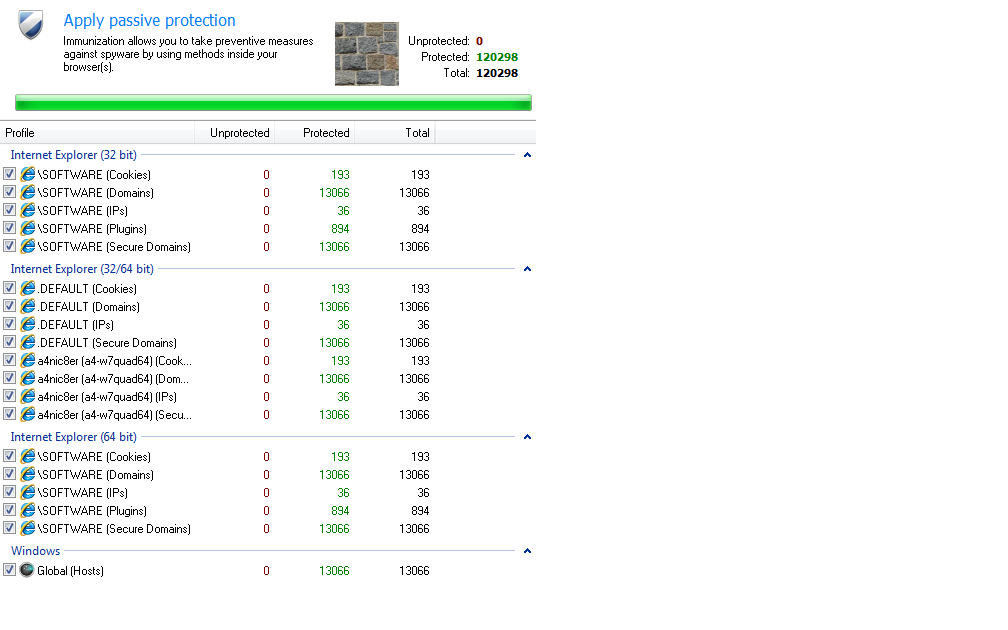Toggle checkbox for a4nic8er (a4-w7quad64) (Dom... row
Viewport: 1008px width, 630px height.
coord(10,377)
